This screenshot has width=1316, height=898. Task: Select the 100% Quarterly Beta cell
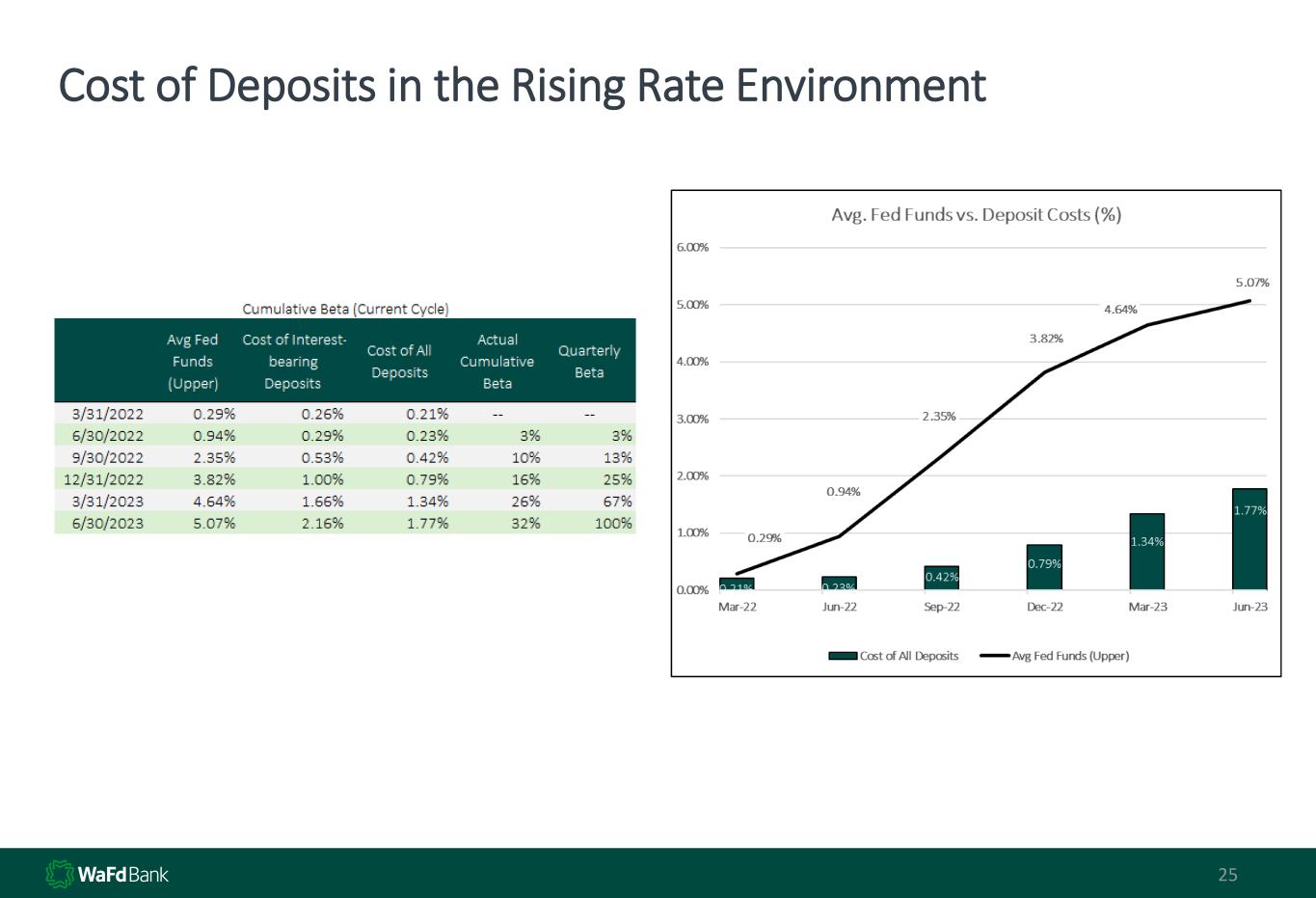click(x=613, y=523)
